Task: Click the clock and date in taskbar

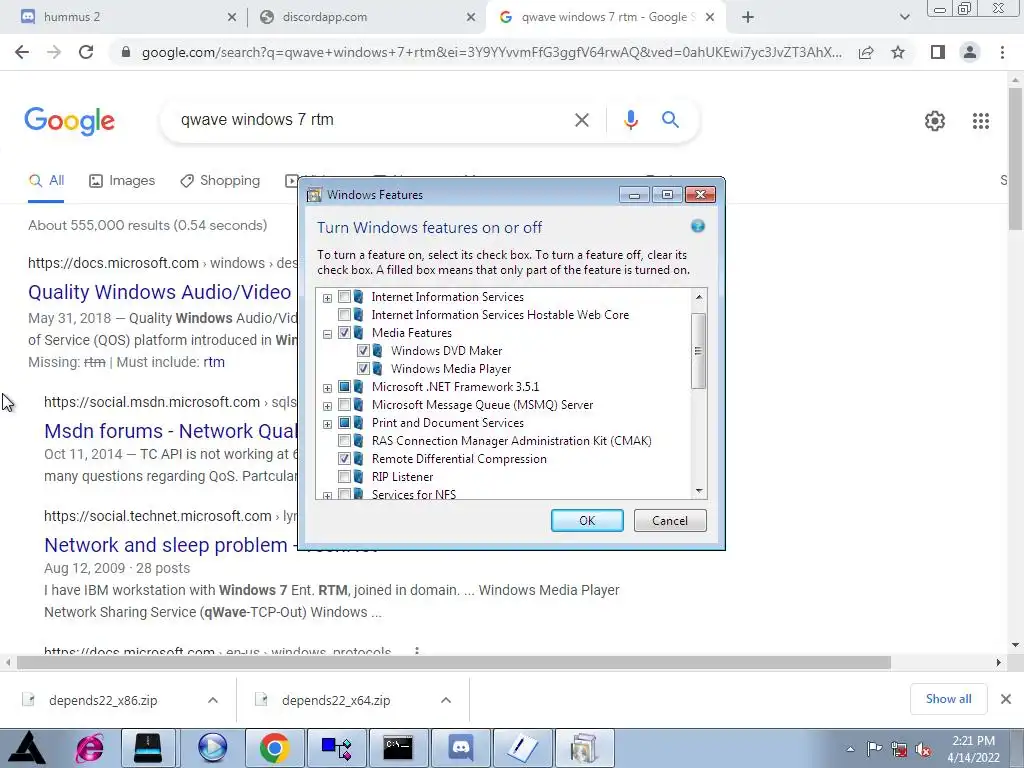Action: click(x=973, y=748)
